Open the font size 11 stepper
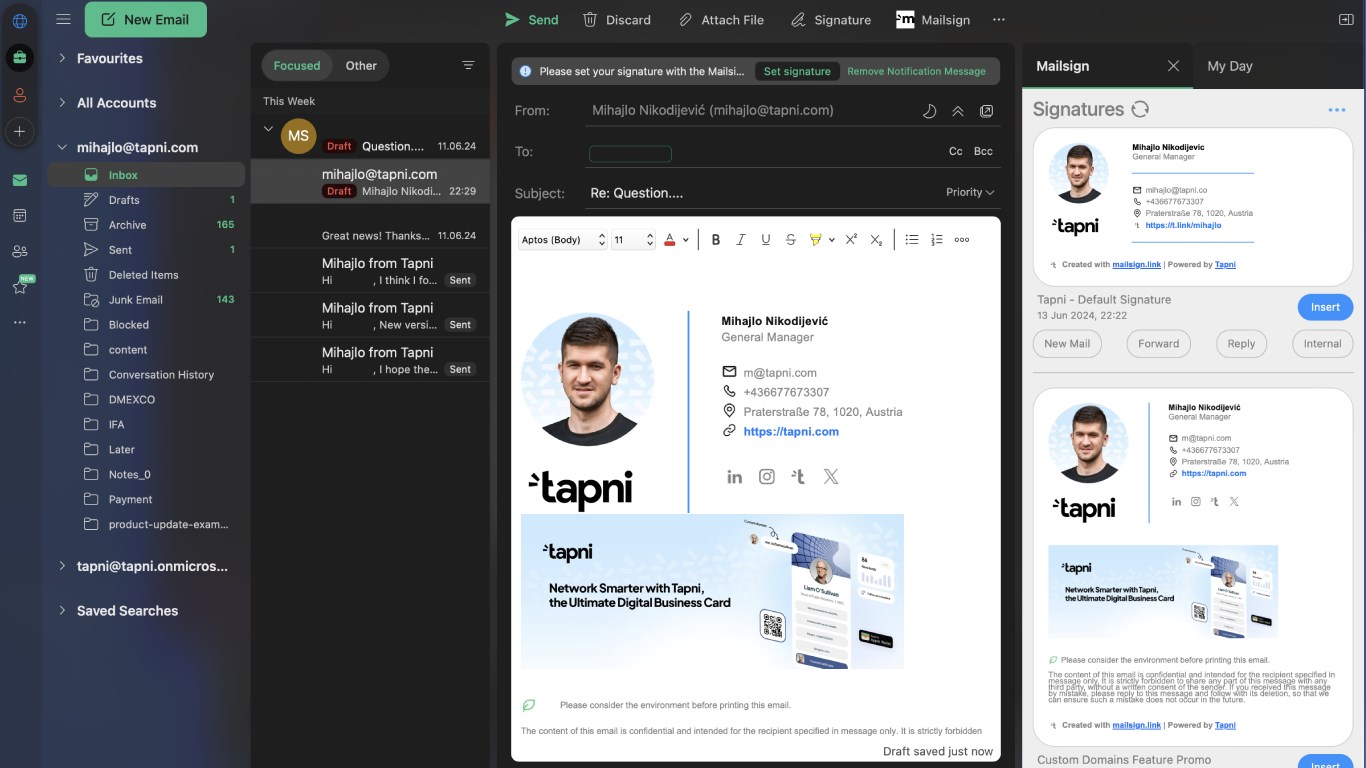This screenshot has height=768, width=1366. pos(633,240)
